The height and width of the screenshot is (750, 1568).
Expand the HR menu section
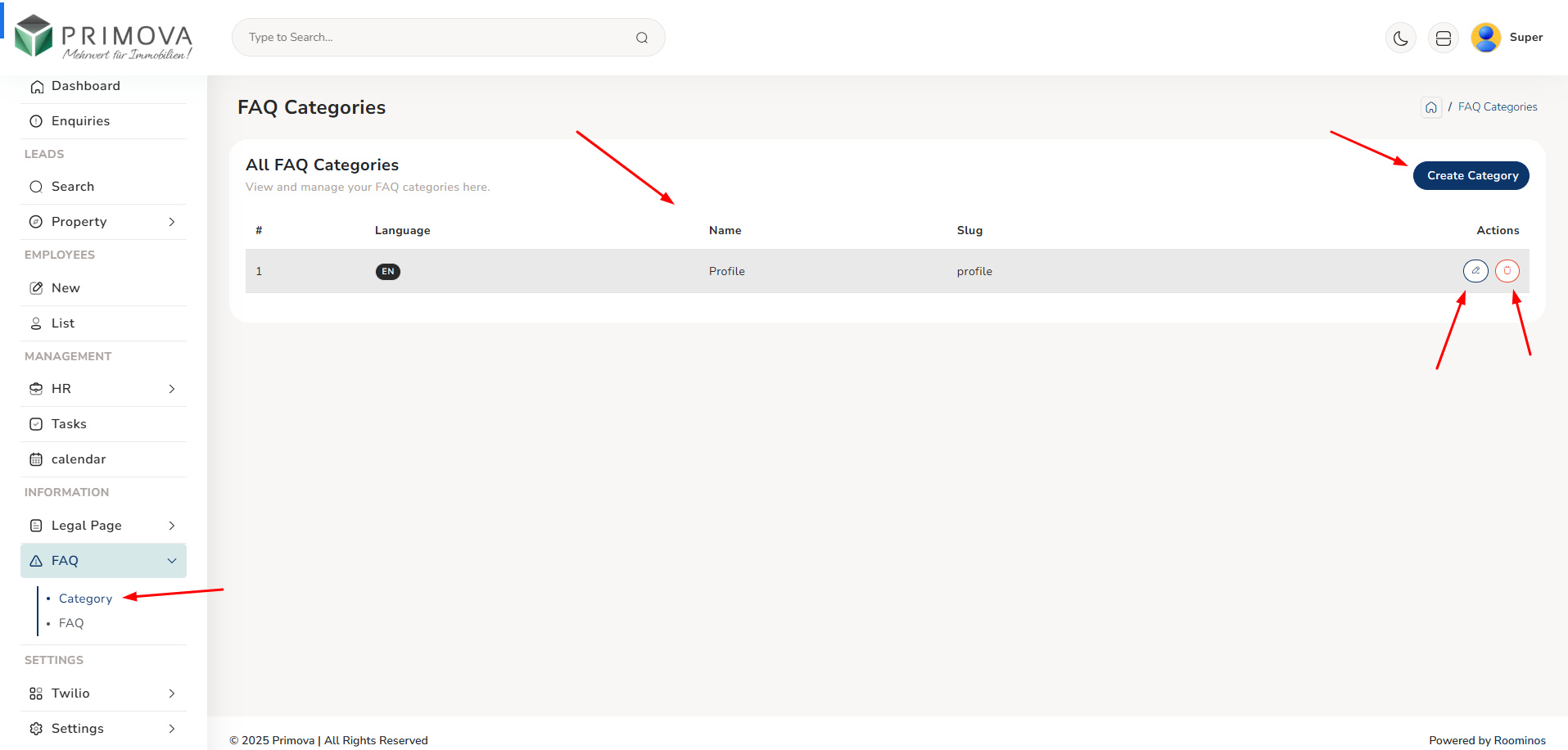point(103,389)
